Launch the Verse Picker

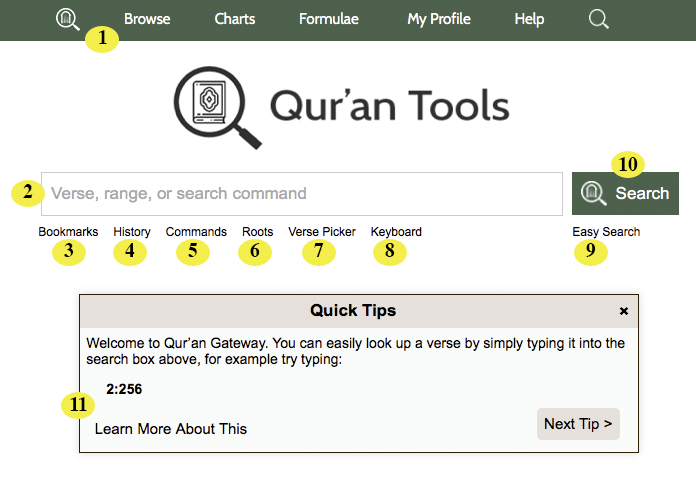tap(322, 232)
